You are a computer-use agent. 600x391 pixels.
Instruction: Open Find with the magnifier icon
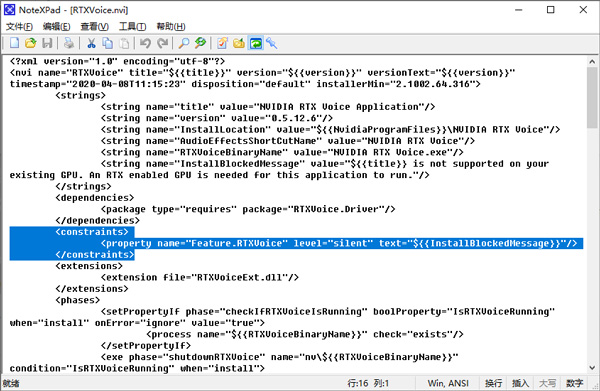[184, 43]
